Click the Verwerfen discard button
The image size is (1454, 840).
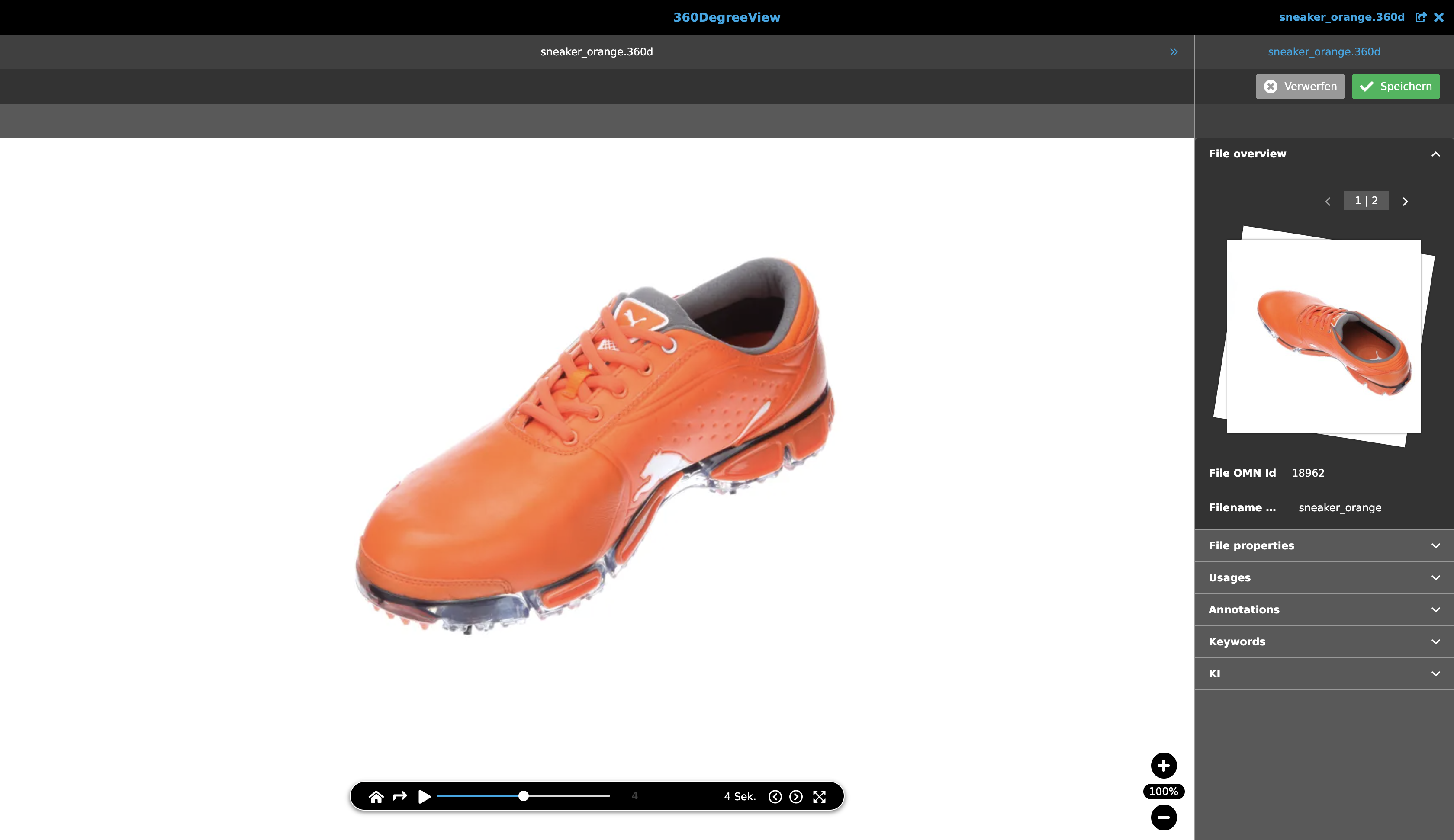pos(1300,87)
